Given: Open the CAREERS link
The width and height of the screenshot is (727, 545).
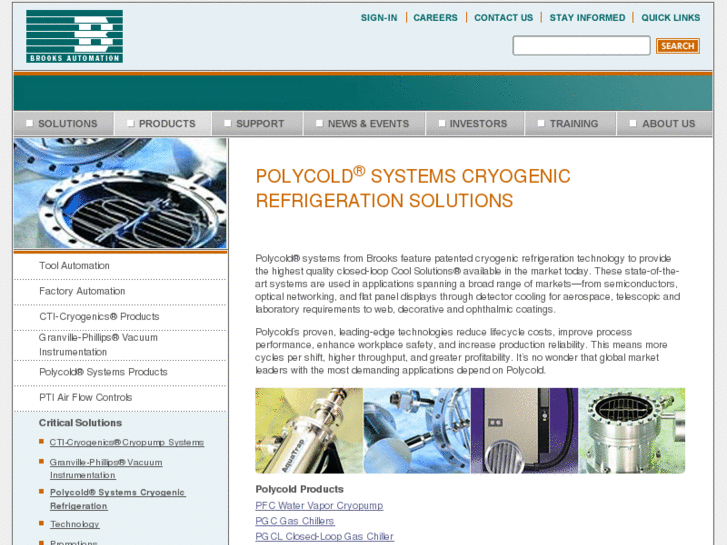Looking at the screenshot, I should (x=435, y=18).
